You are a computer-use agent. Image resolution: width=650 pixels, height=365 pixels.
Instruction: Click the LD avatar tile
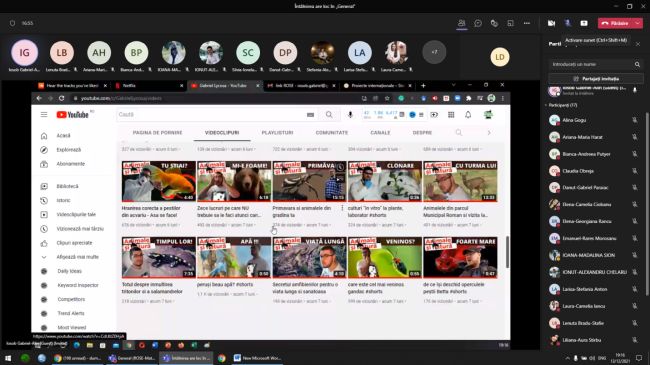click(500, 57)
